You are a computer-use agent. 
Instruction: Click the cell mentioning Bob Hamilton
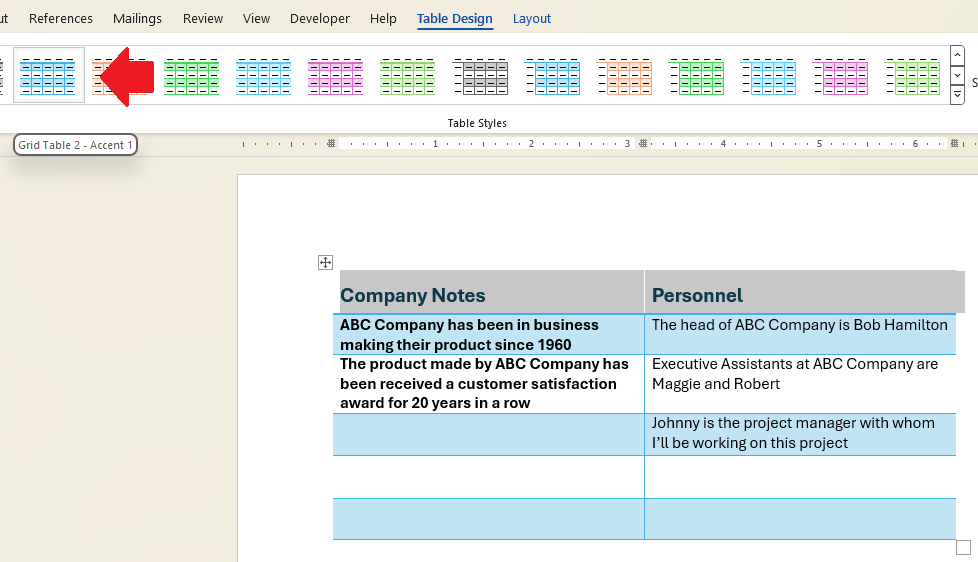click(x=800, y=334)
